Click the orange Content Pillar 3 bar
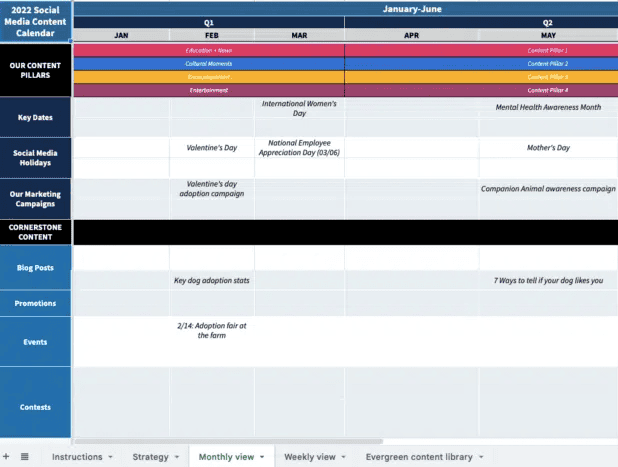Image resolution: width=618 pixels, height=467 pixels. pyautogui.click(x=547, y=77)
